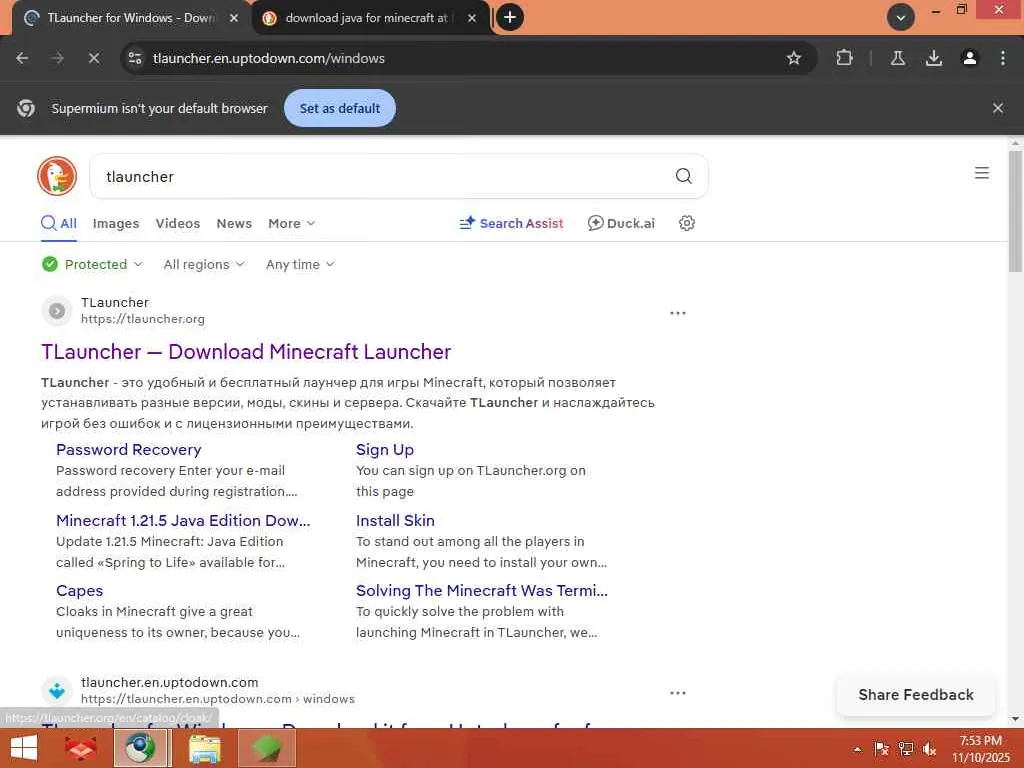Dismiss the default browser infobar
This screenshot has width=1024, height=768.
(x=998, y=108)
